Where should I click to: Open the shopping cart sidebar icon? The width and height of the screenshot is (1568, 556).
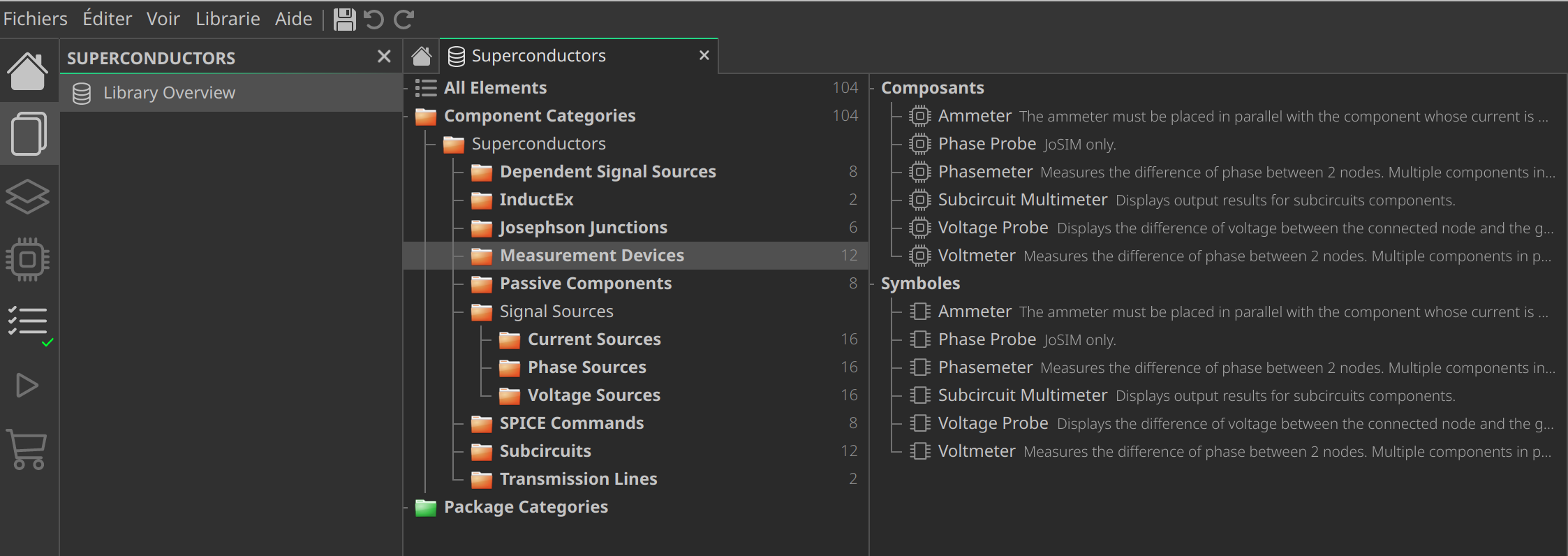click(28, 449)
